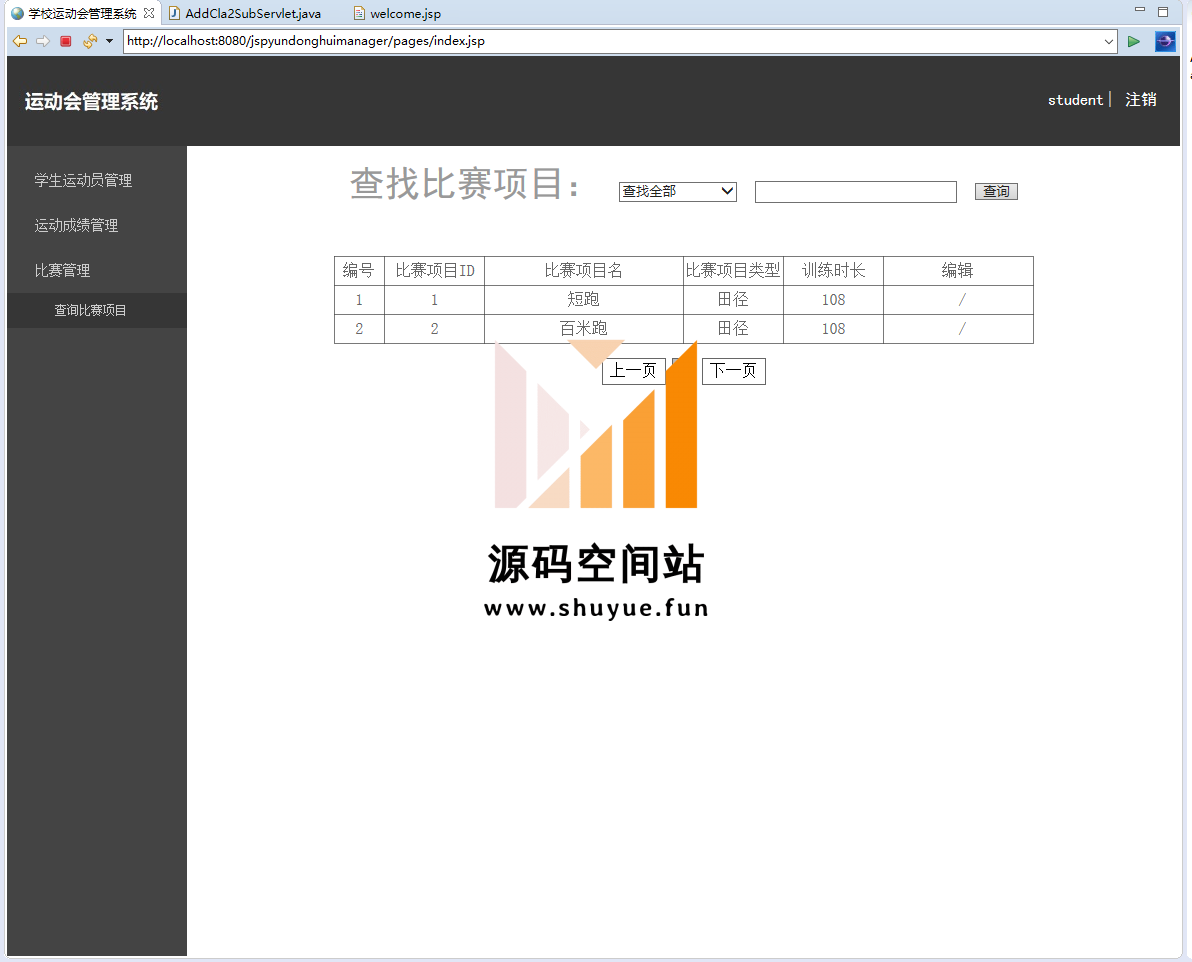Viewport: 1192px width, 962px height.
Task: Select 查询比赛项目 submenu item
Action: tap(90, 310)
